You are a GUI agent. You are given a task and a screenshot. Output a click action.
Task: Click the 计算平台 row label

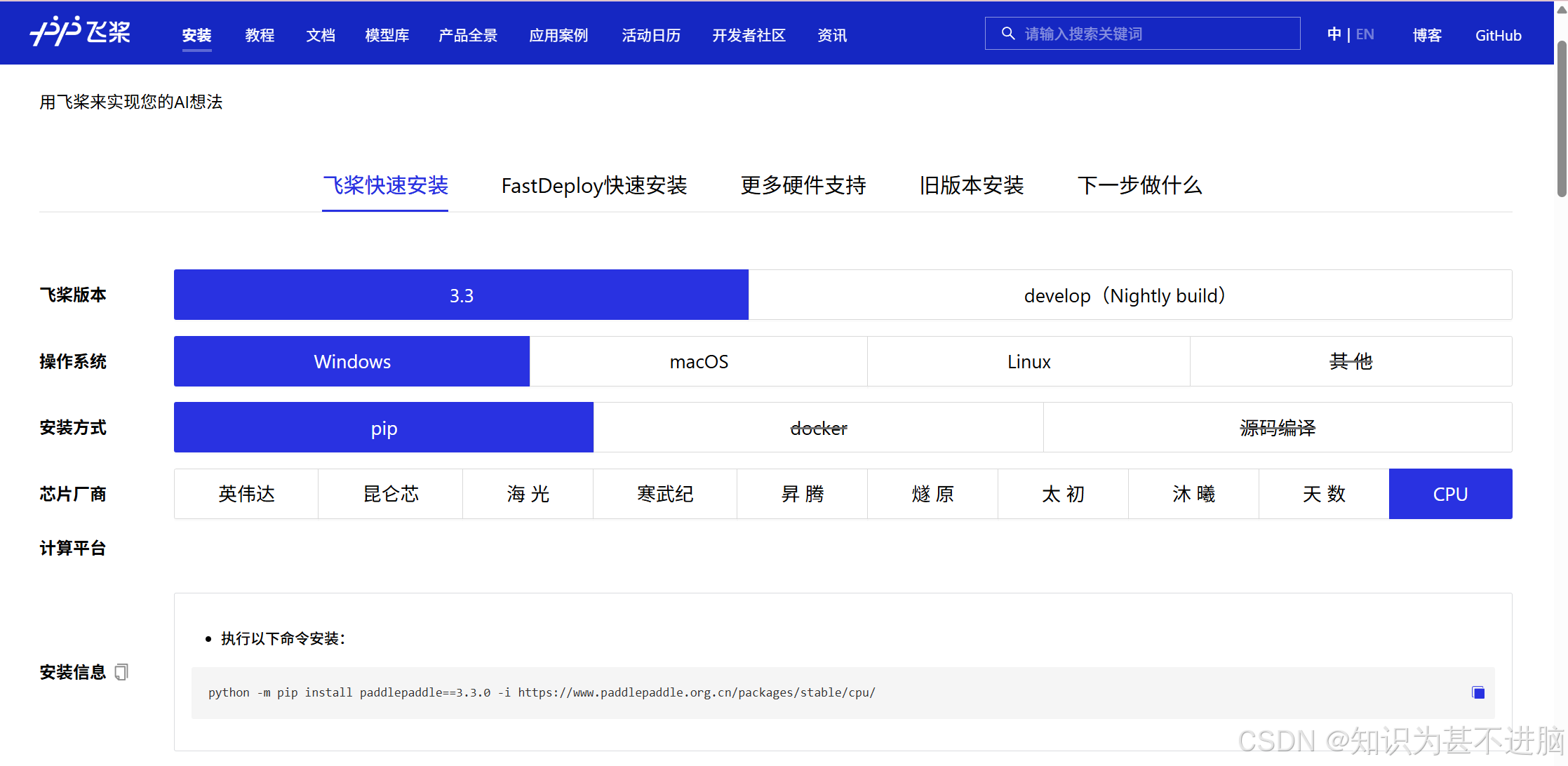[73, 548]
